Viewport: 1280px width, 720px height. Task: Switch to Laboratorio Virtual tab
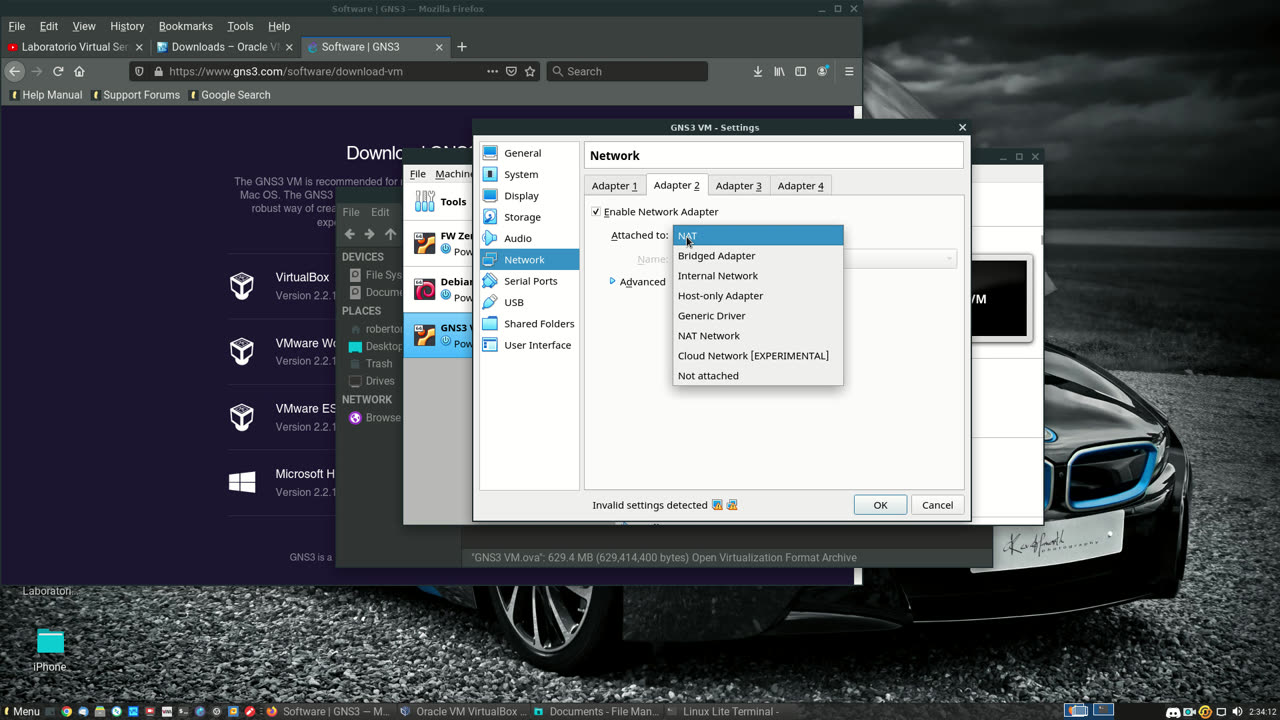point(75,47)
